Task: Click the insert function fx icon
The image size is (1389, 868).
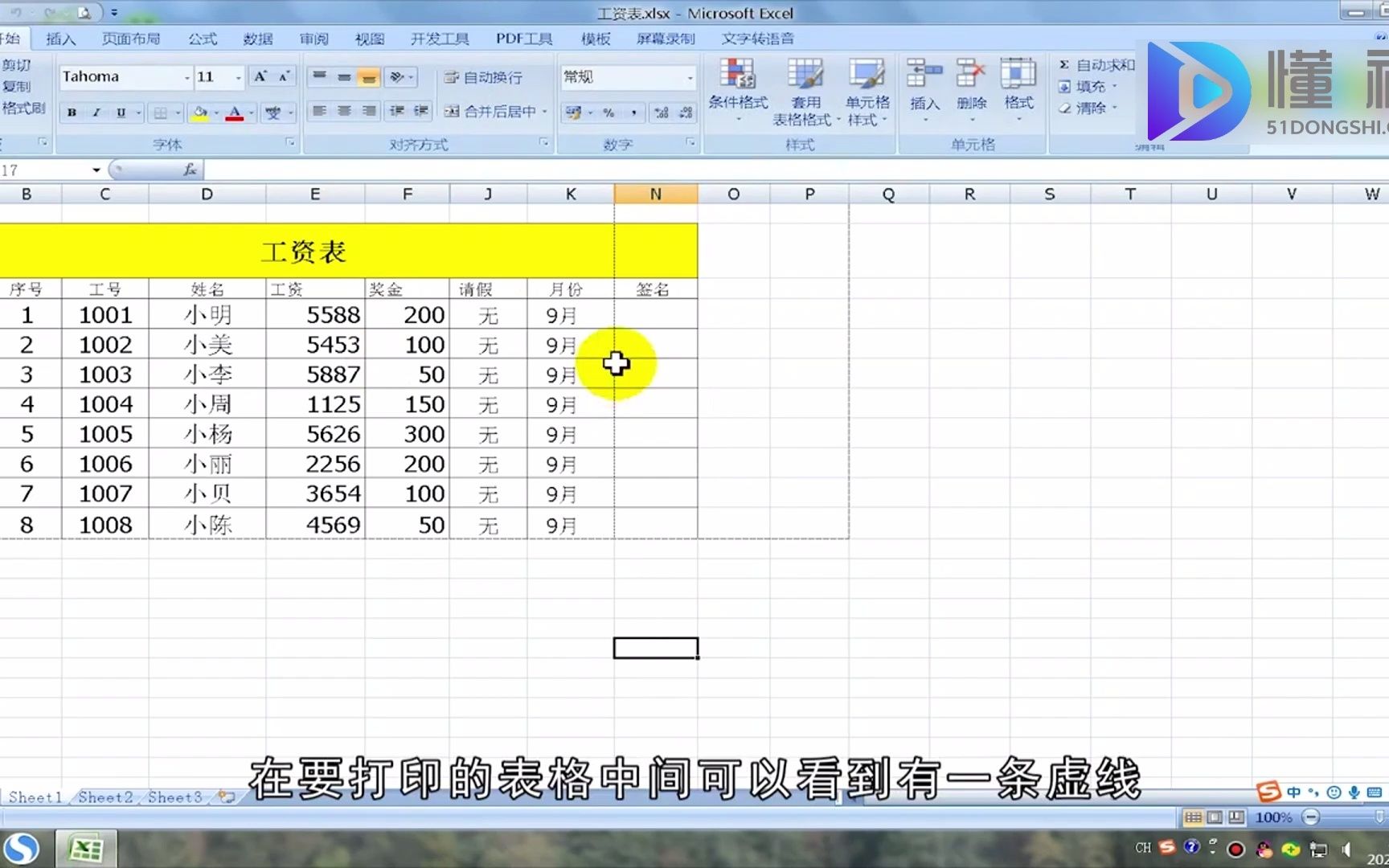Action: point(191,170)
